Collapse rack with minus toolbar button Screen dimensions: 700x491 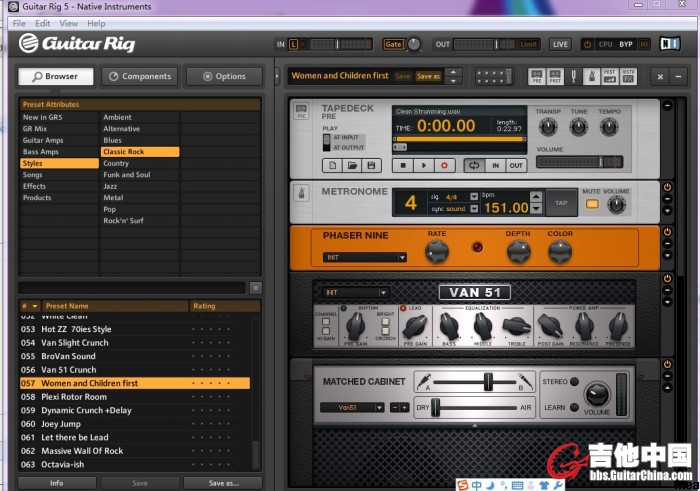click(x=678, y=77)
